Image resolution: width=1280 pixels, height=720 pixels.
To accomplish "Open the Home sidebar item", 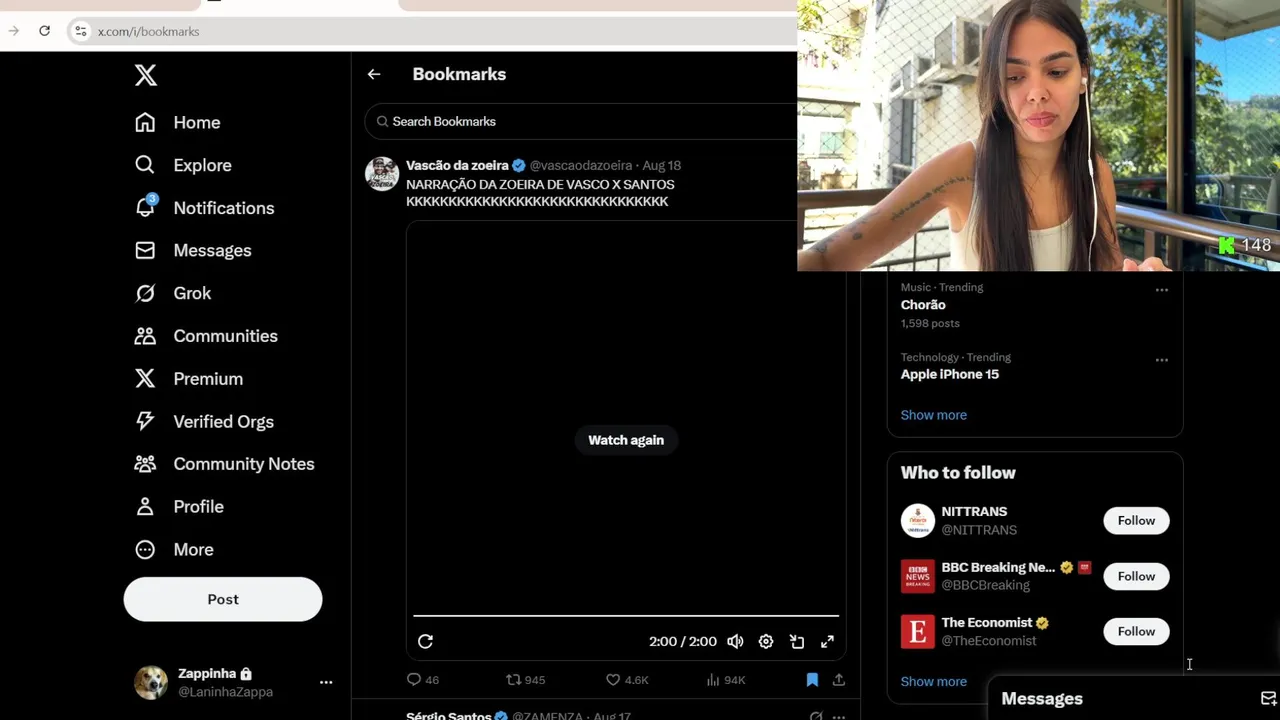I will click(x=178, y=122).
